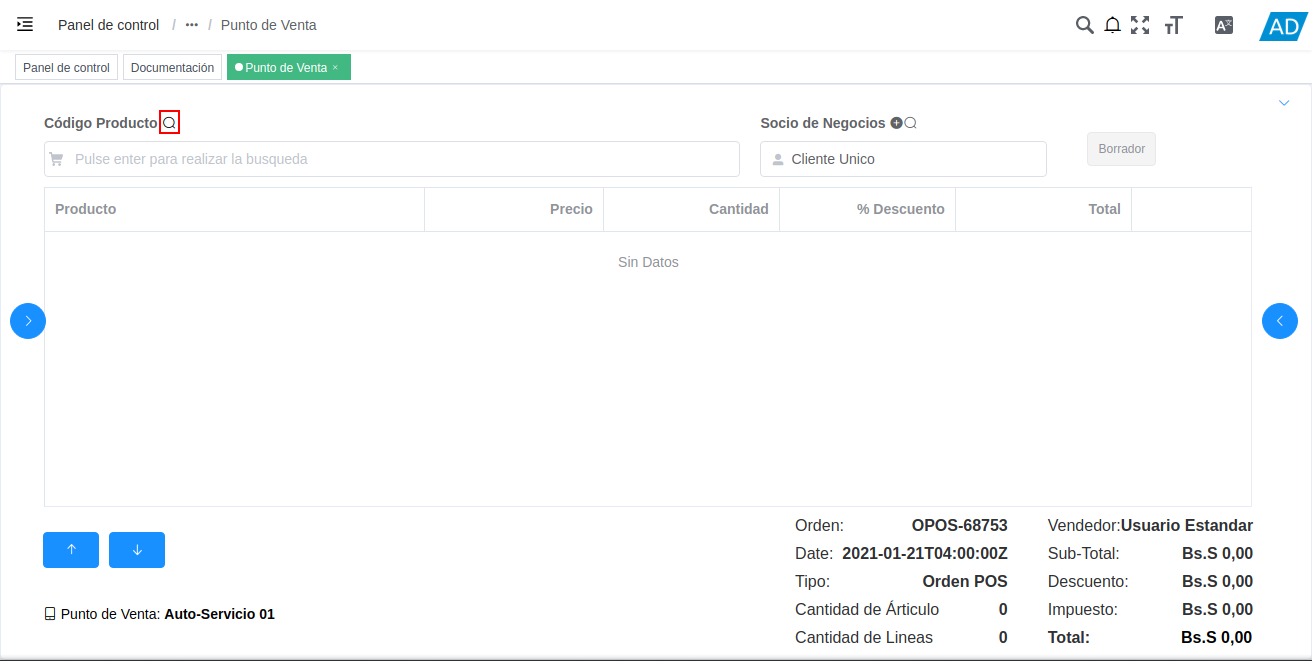
Task: Open the notifications bell
Action: (x=1112, y=25)
